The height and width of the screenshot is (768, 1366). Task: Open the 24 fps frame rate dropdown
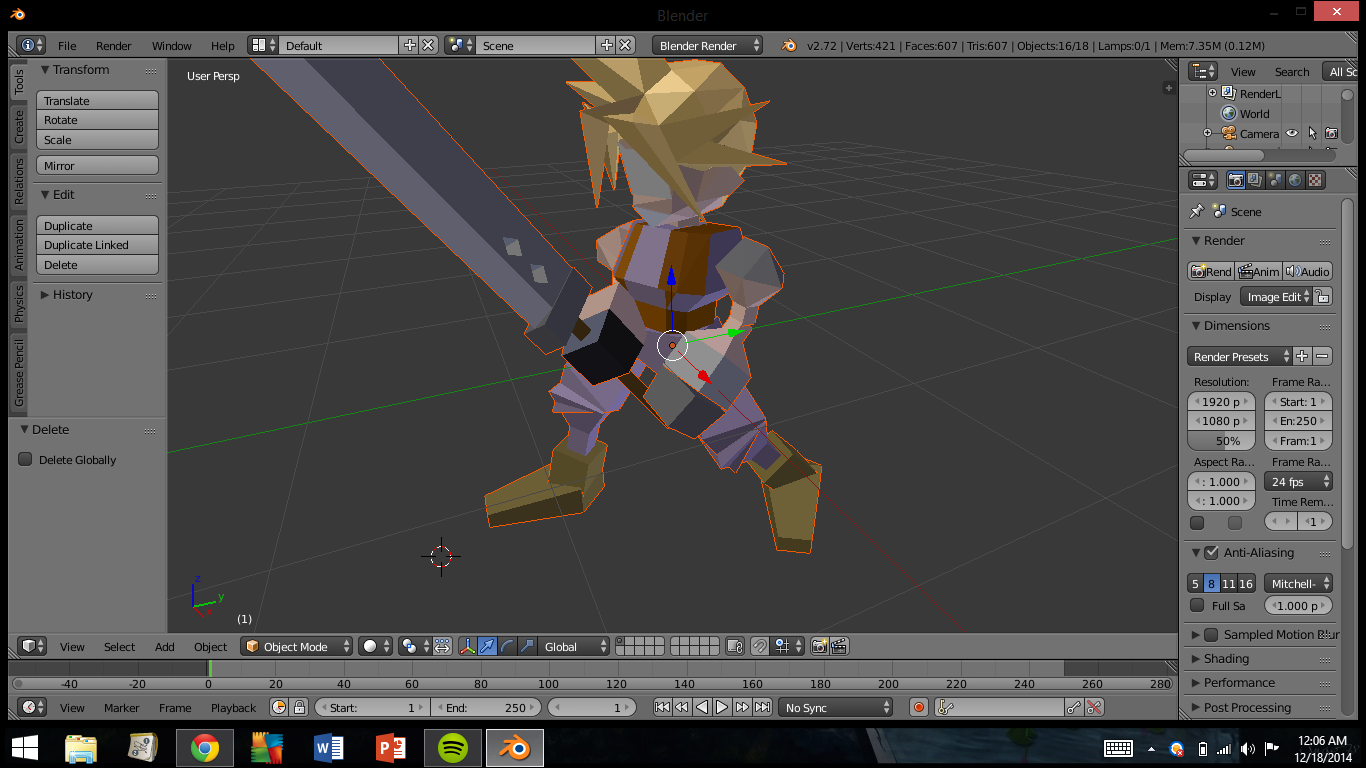point(1298,482)
